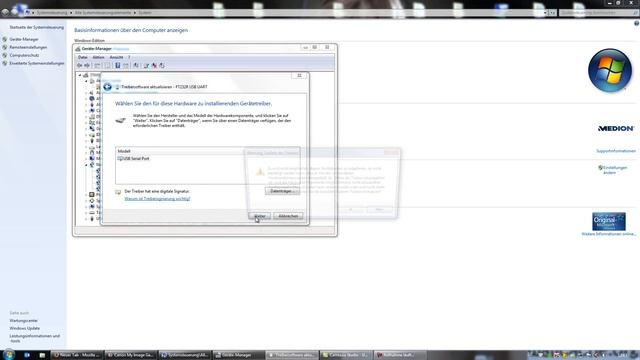Viewport: 640px width, 360px height.
Task: Click the Systemsteuerung search field
Action: [x=598, y=13]
